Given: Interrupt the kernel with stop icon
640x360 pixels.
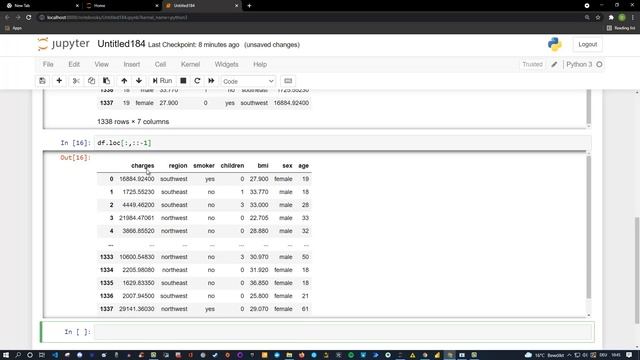Looking at the screenshot, I should coord(183,81).
